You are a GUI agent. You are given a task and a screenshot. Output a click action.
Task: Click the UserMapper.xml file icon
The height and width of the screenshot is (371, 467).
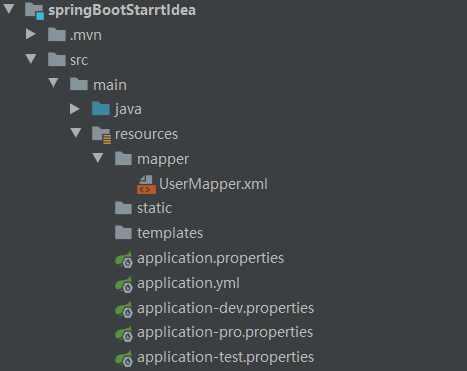pos(146,184)
